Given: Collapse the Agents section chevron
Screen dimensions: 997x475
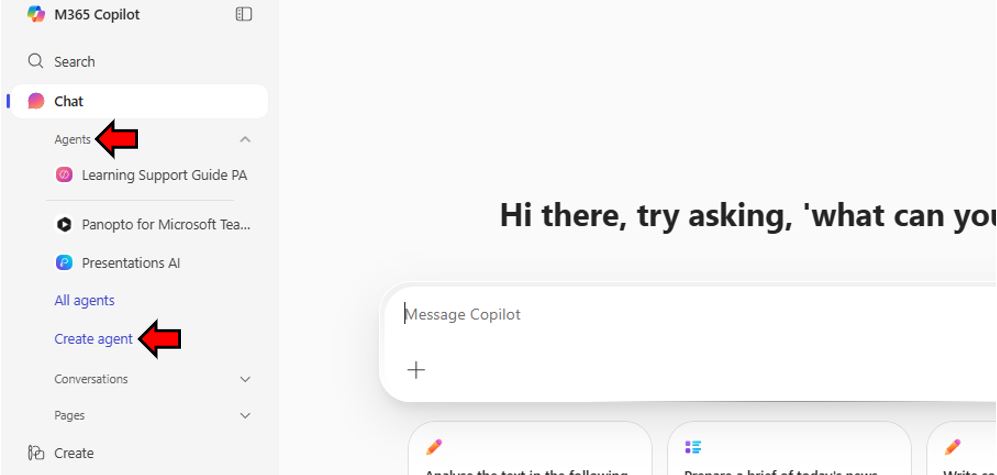Looking at the screenshot, I should [x=245, y=139].
